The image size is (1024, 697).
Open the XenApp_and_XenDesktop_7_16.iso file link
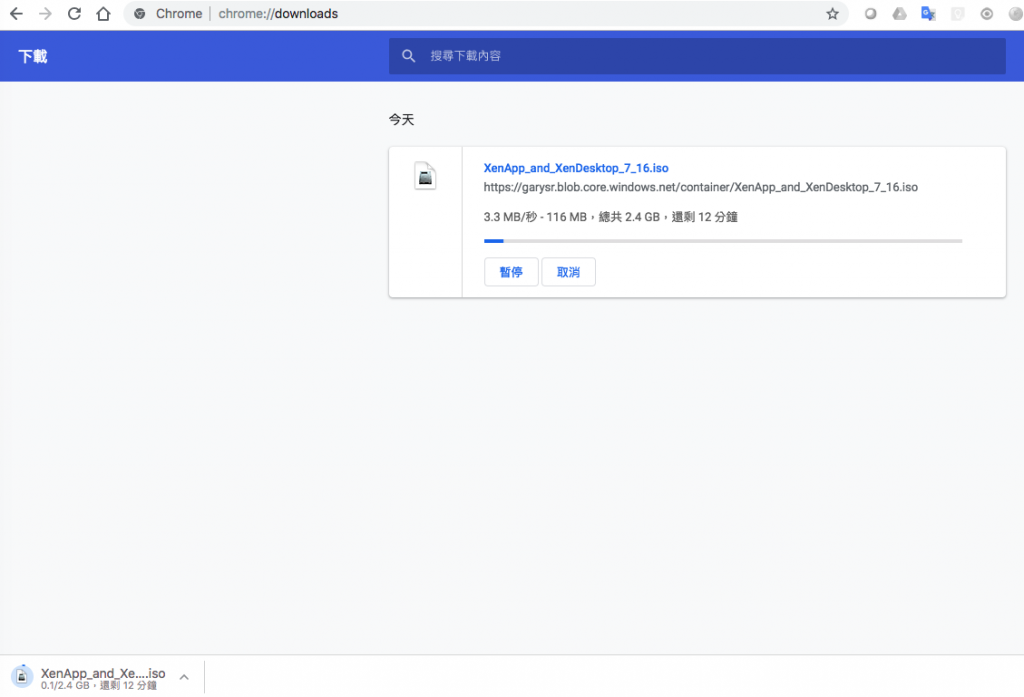point(576,168)
